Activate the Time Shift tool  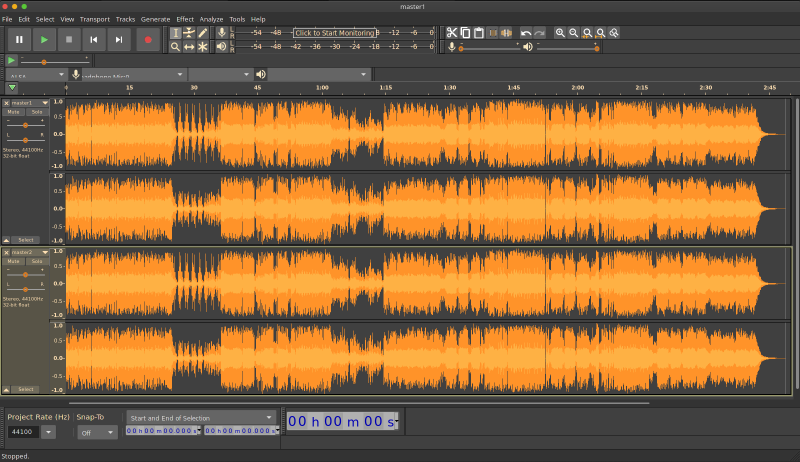tap(189, 47)
